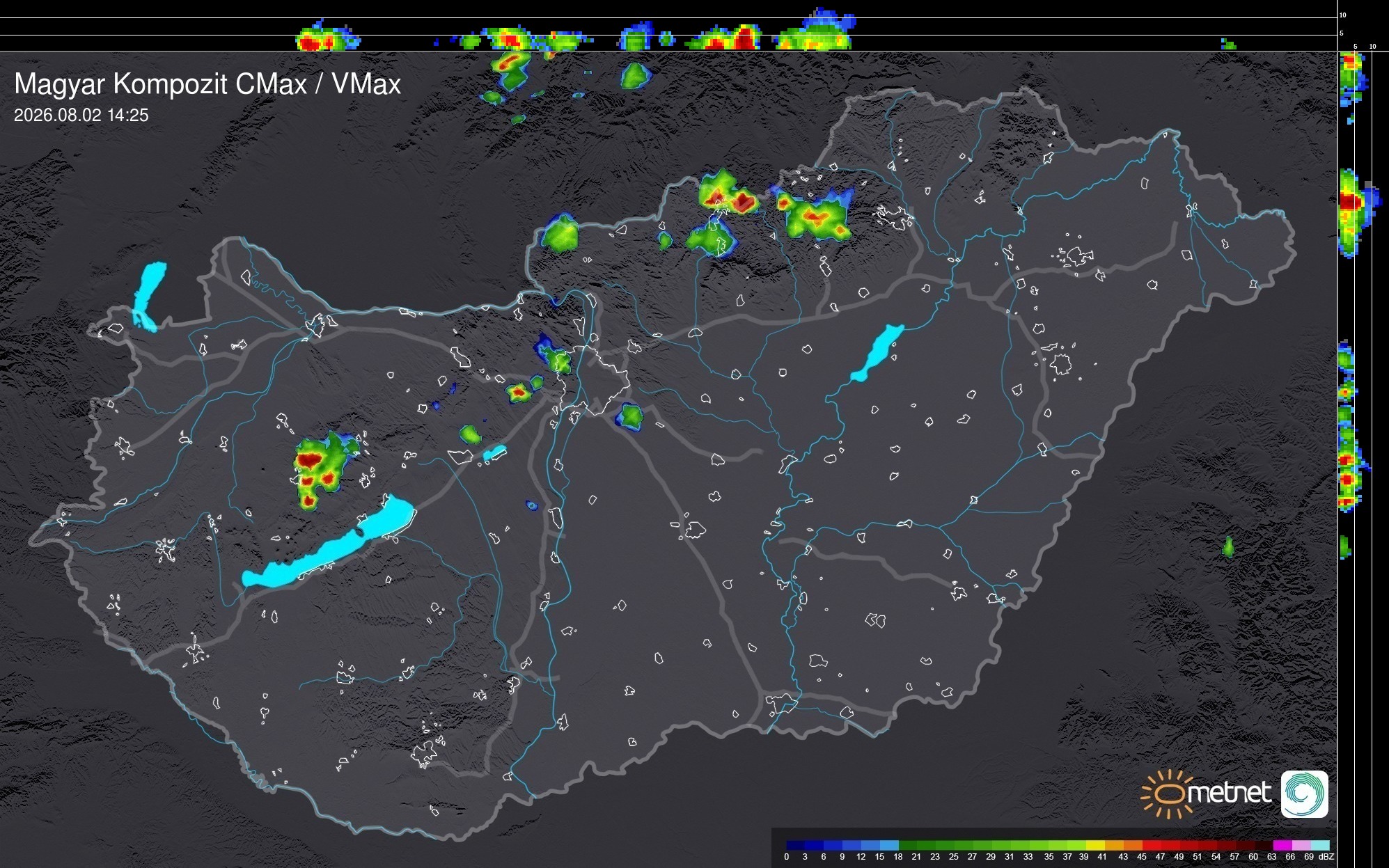The width and height of the screenshot is (1389, 868).
Task: Click Lake Velence, the small lake northeast of Balaton
Action: [494, 453]
